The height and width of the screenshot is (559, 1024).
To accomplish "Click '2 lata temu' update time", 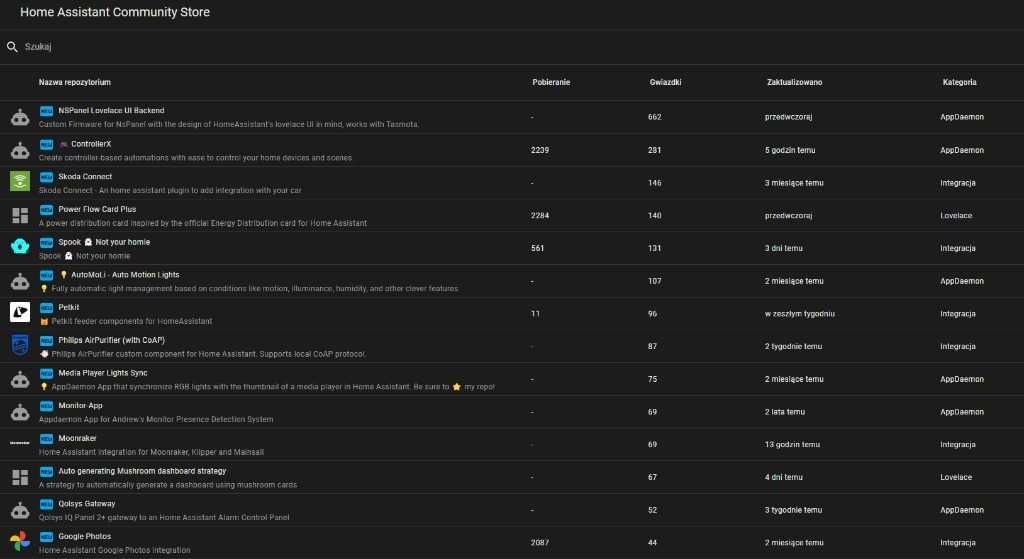I will pos(785,412).
